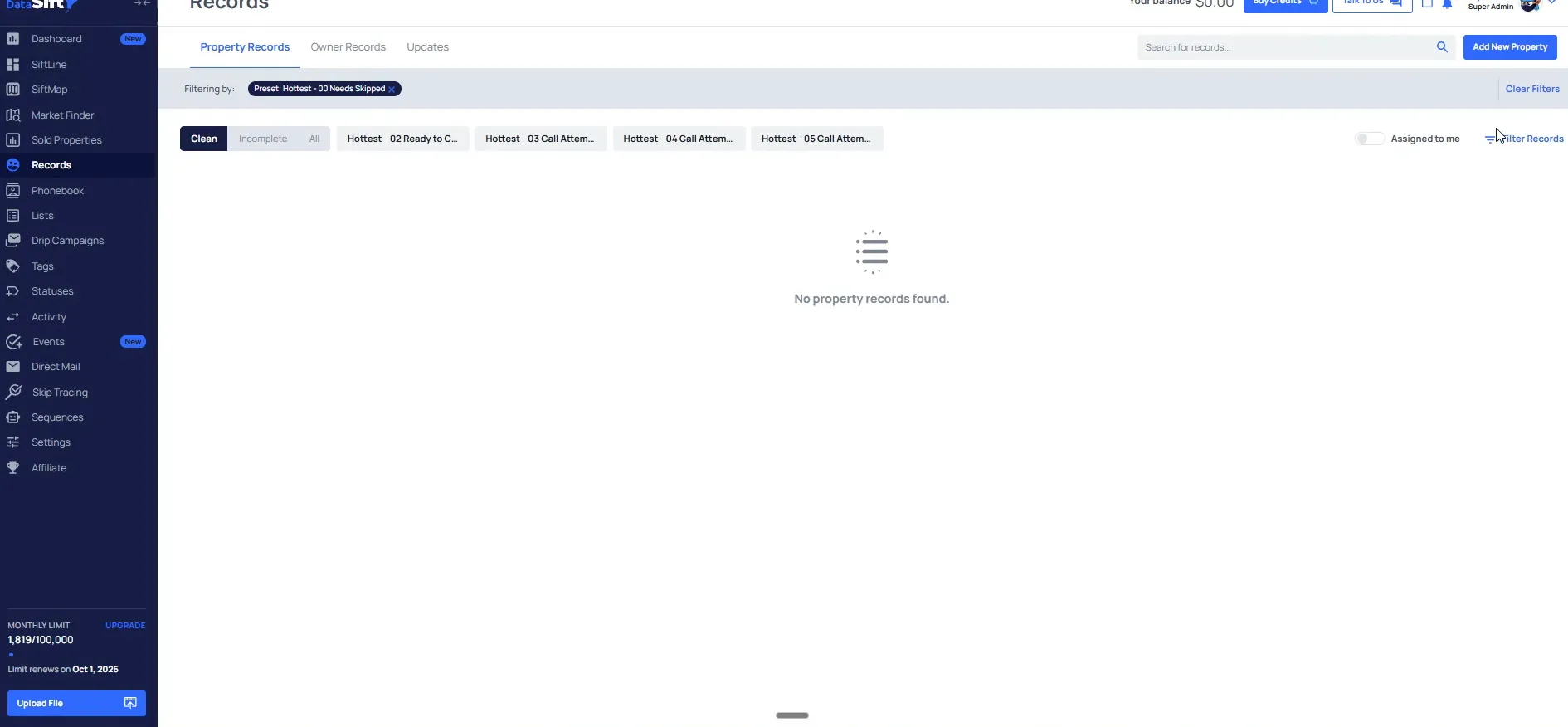Open SiftMap using its map icon
Viewport: 1568px width, 727px height.
[13, 90]
